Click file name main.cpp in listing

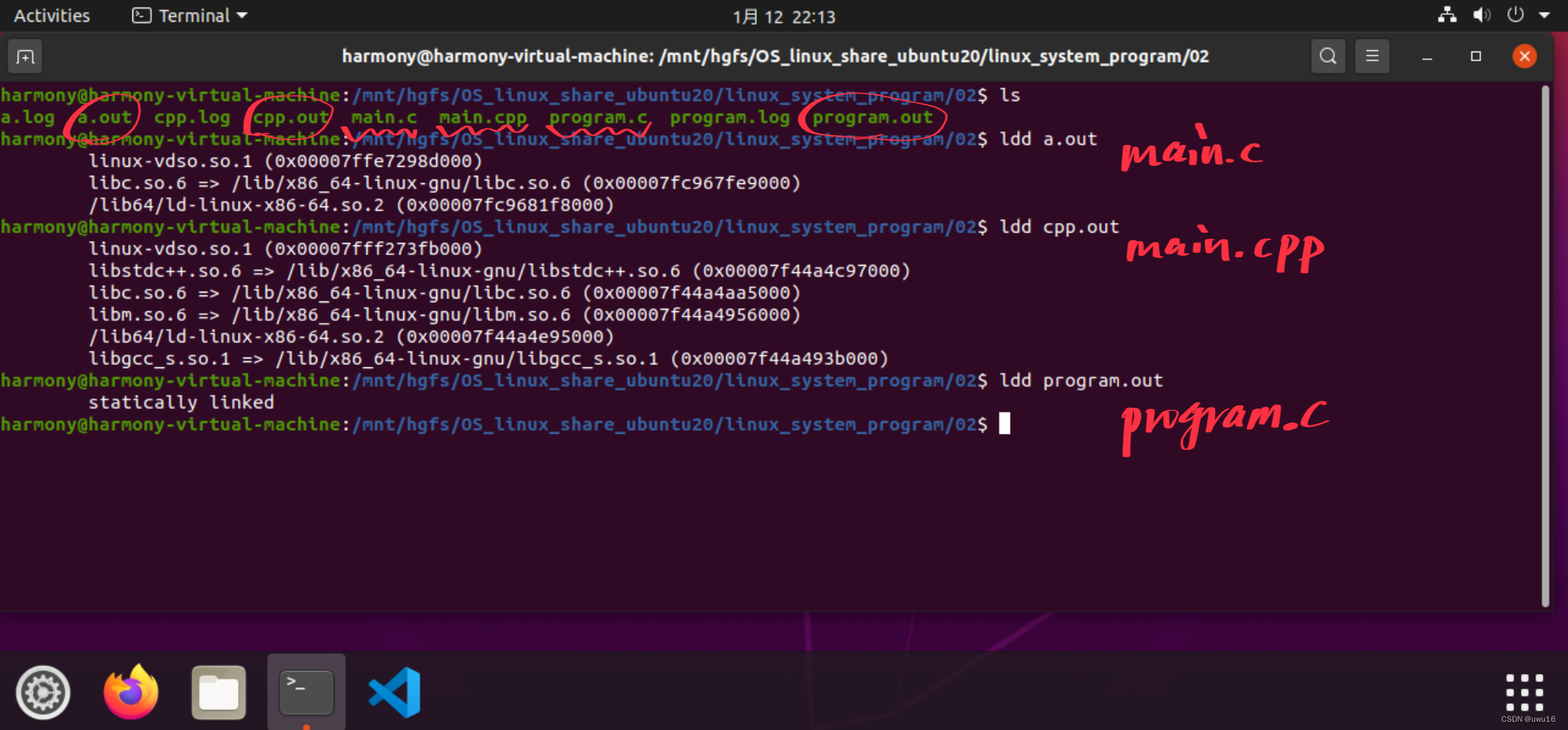[483, 117]
